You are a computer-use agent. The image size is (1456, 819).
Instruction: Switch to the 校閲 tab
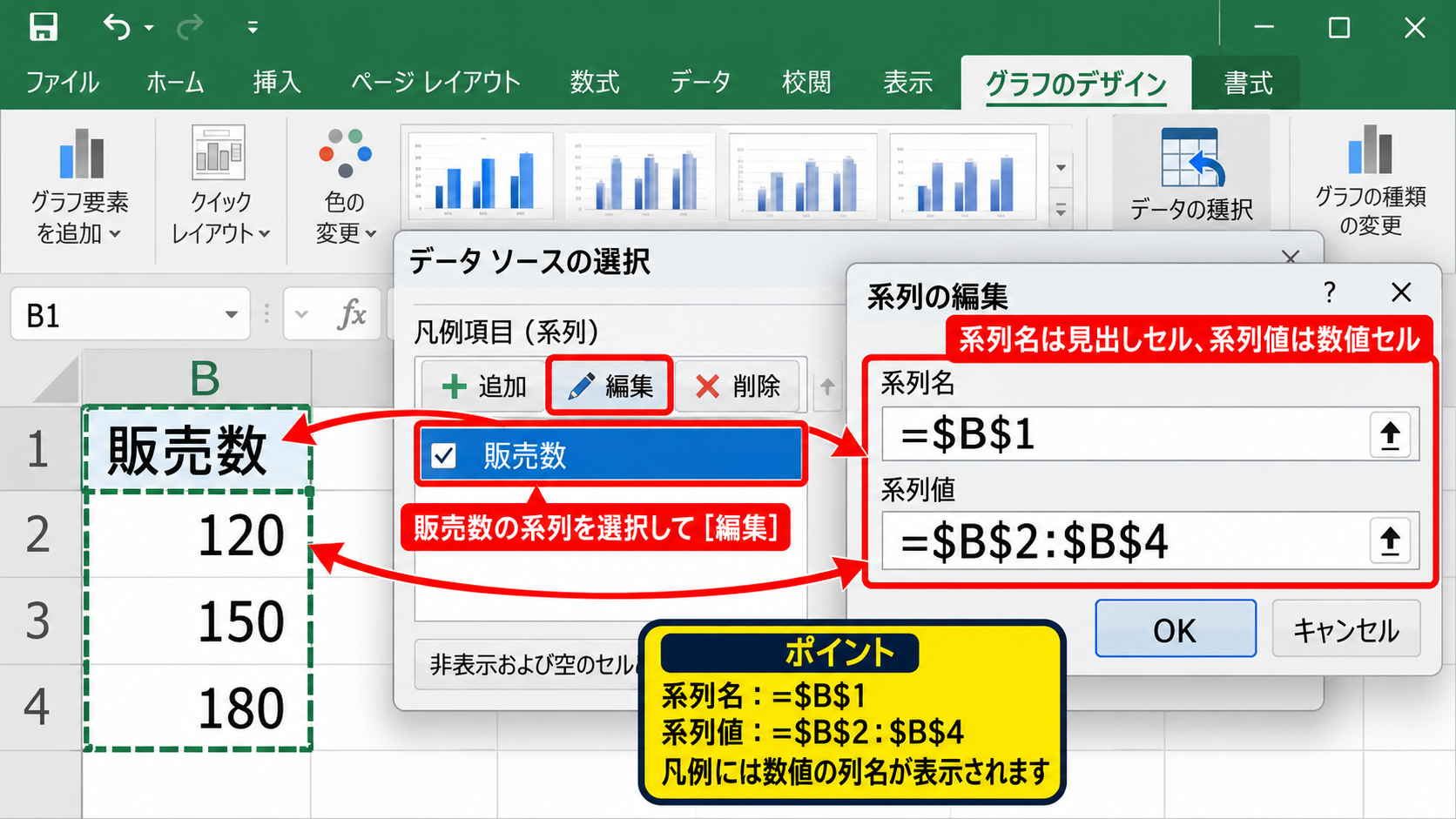coord(806,83)
